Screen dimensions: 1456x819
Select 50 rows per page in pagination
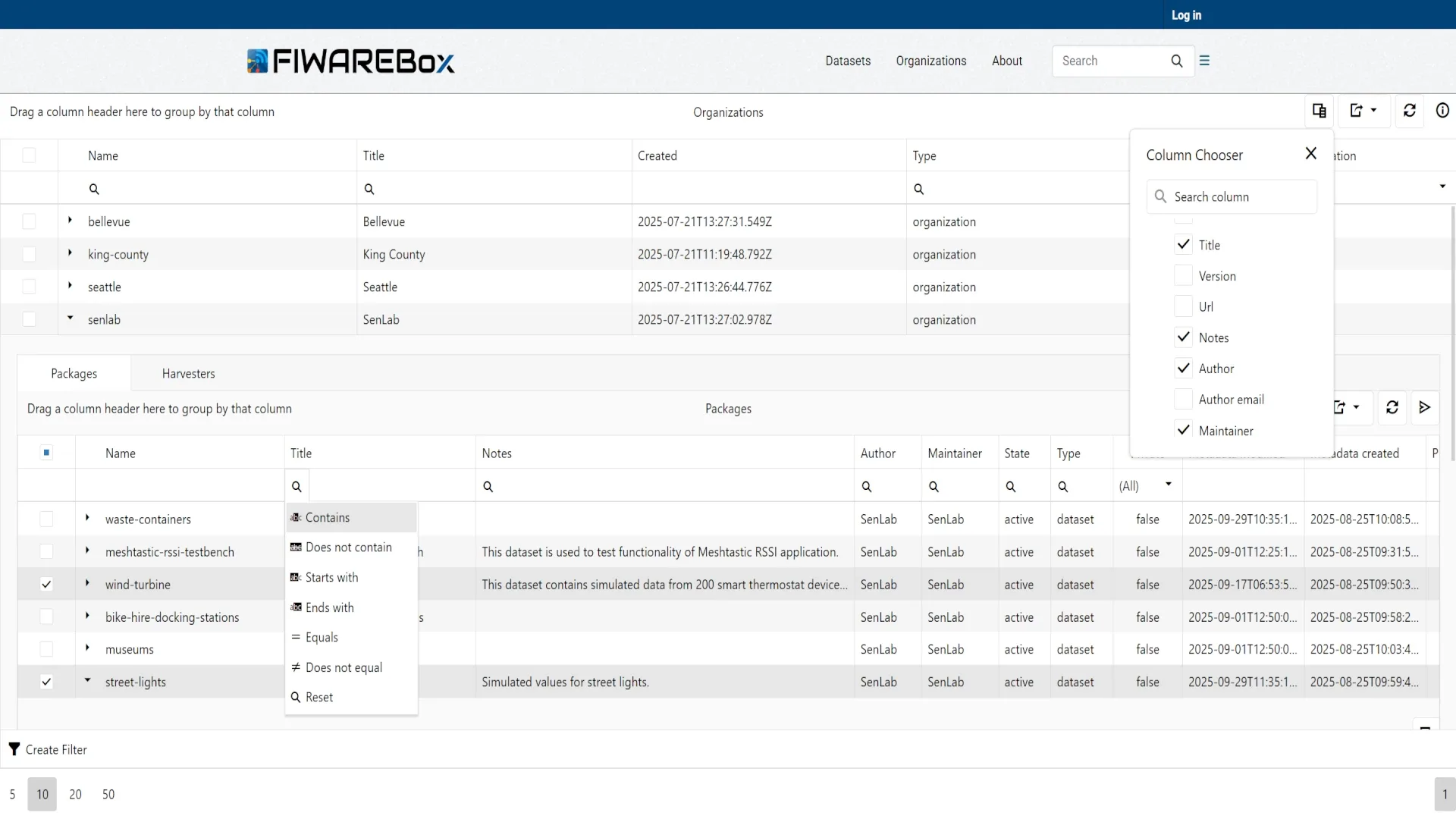[108, 794]
